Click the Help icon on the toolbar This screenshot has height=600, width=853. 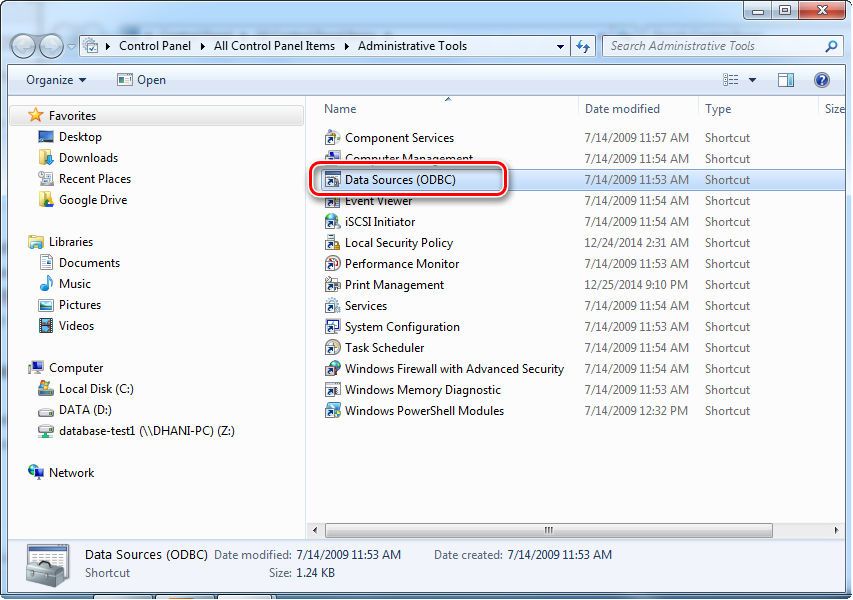click(821, 80)
